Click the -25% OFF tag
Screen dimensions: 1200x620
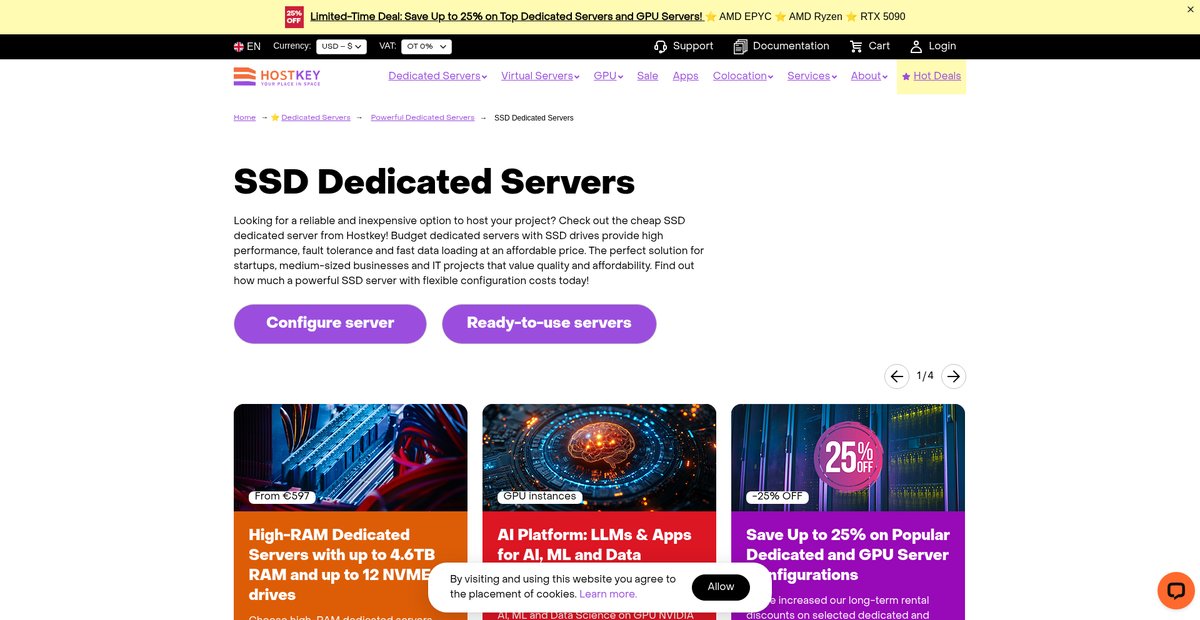point(777,496)
